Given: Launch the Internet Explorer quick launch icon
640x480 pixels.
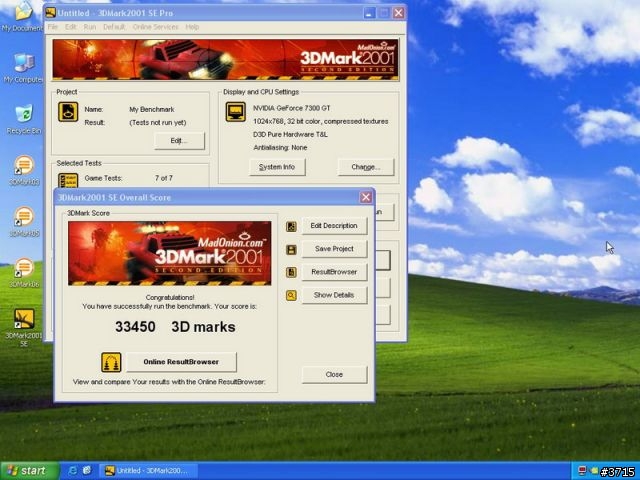Looking at the screenshot, I should coord(73,471).
